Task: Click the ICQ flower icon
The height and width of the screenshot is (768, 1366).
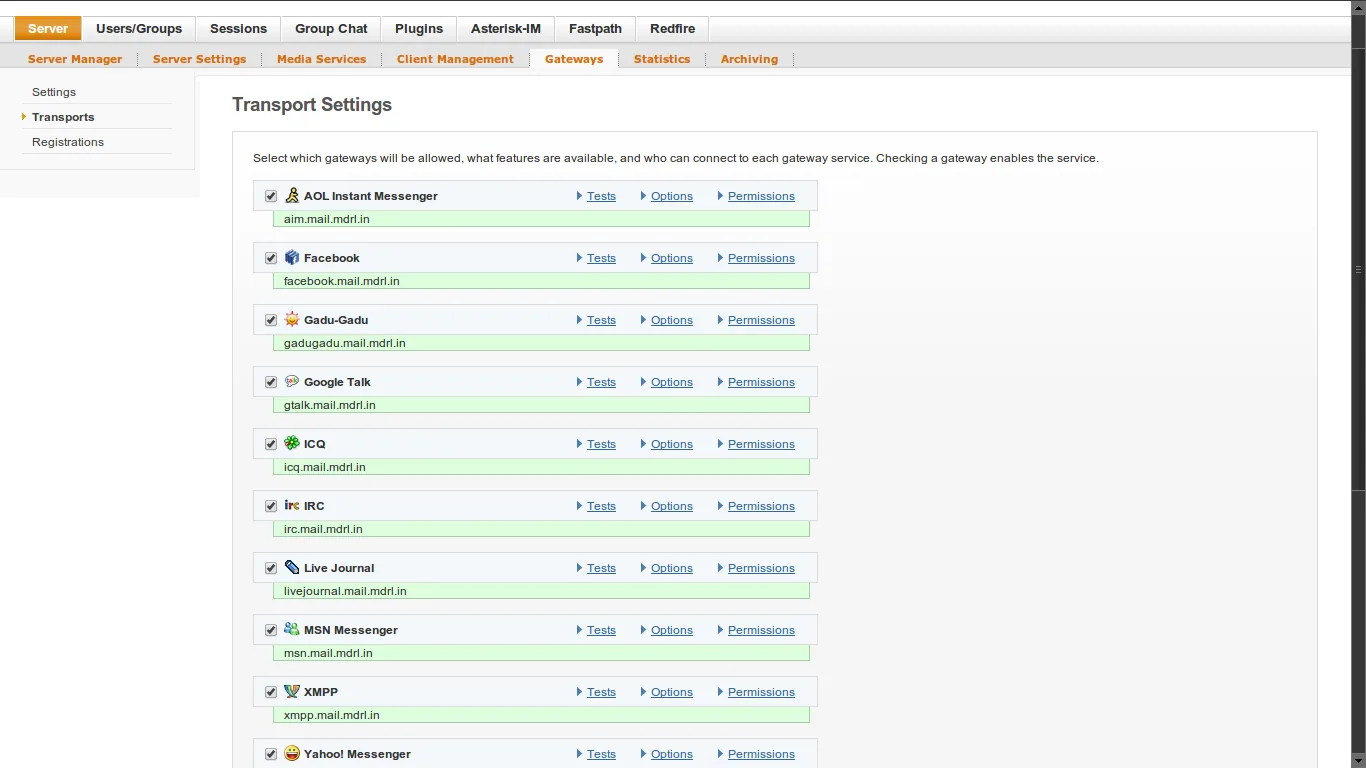Action: pyautogui.click(x=292, y=443)
